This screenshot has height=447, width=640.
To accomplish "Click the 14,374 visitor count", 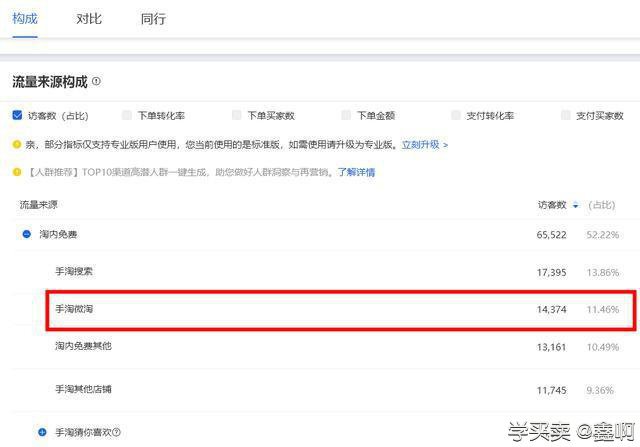I will (x=551, y=309).
